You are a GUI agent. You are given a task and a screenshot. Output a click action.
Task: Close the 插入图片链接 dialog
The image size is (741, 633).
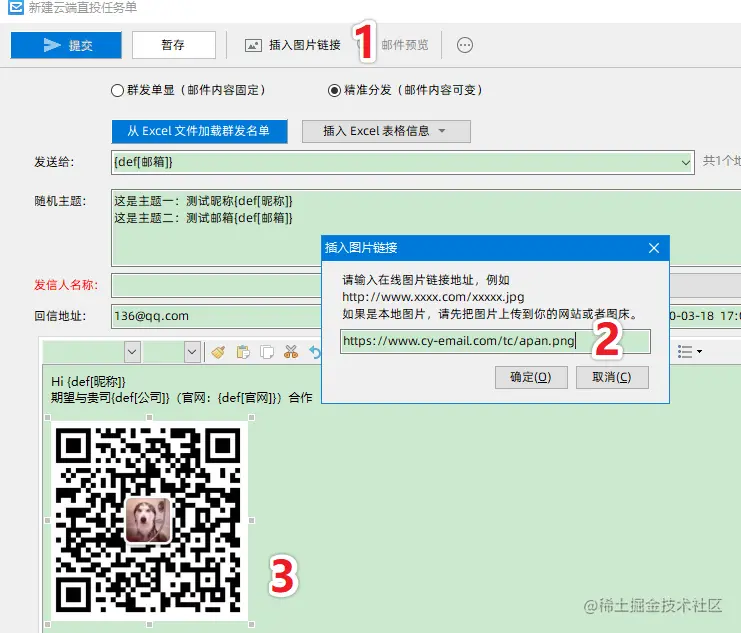[x=654, y=248]
